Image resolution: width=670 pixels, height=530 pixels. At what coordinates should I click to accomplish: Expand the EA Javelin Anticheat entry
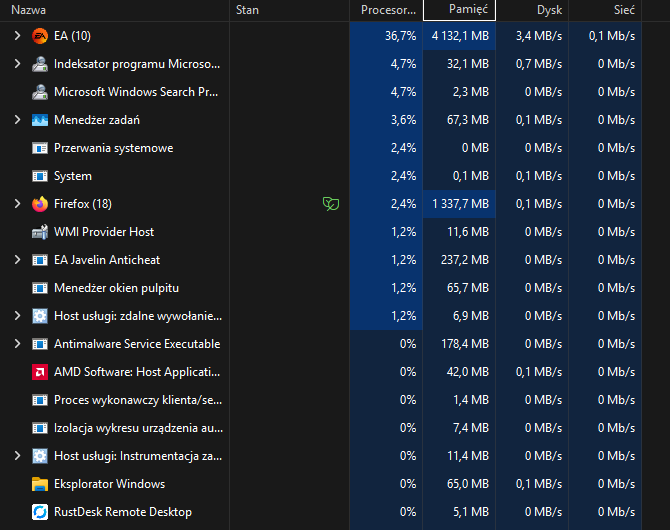pos(17,260)
